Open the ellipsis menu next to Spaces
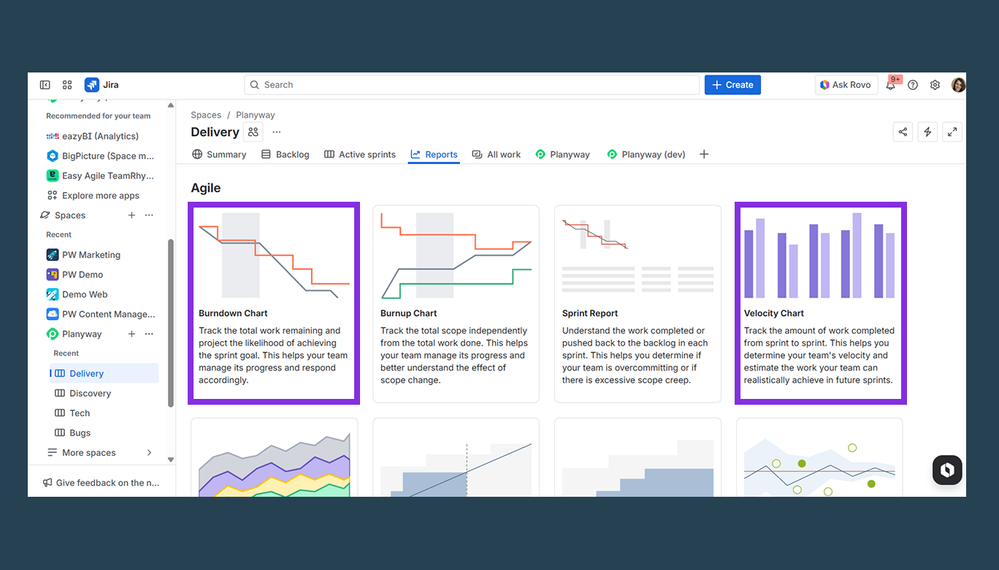999x570 pixels. (149, 215)
